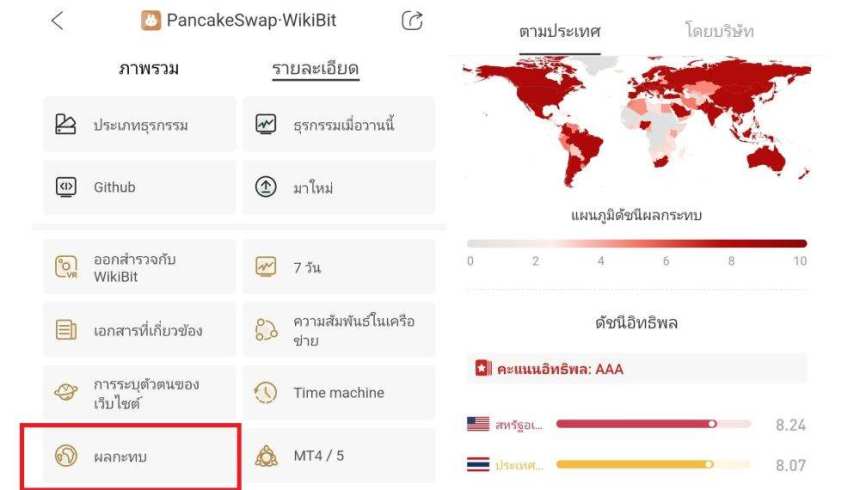Open the Time machine clock icon
The height and width of the screenshot is (490, 860).
tap(266, 393)
